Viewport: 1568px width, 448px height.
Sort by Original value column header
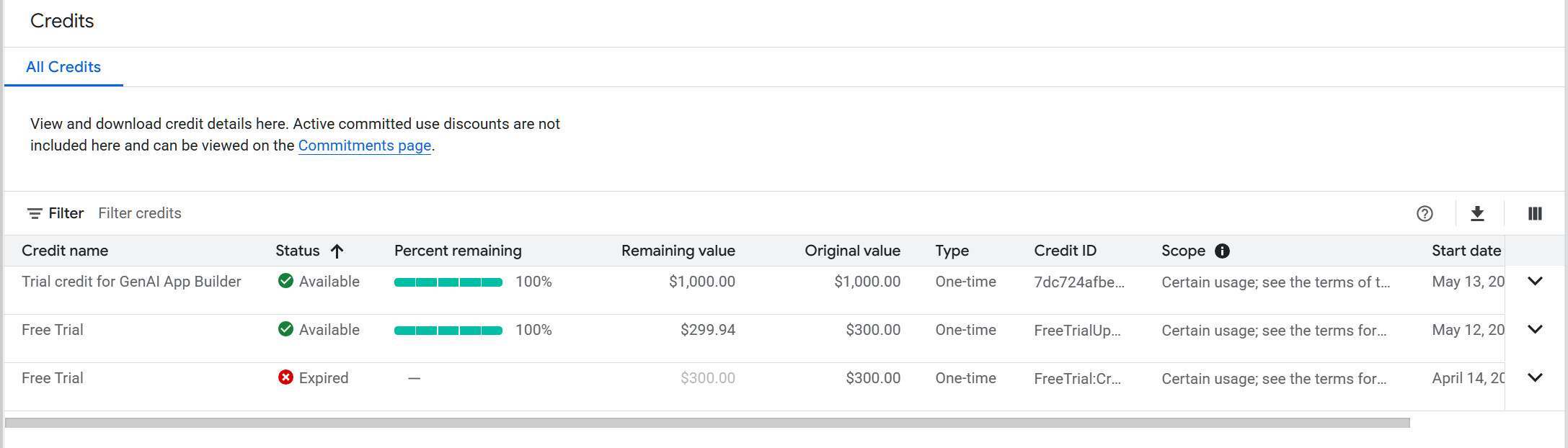pos(852,251)
